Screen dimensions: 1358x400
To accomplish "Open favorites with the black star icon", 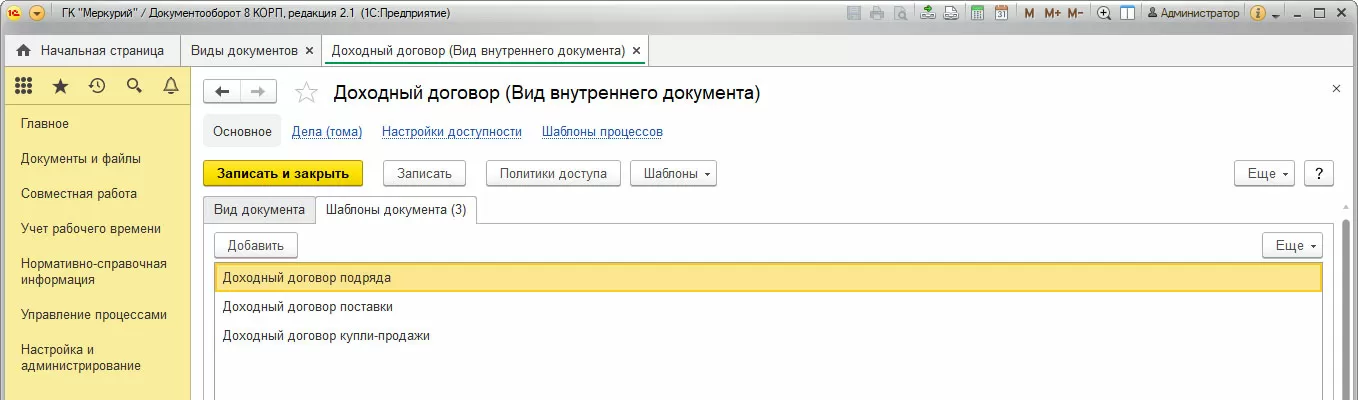I will [60, 87].
